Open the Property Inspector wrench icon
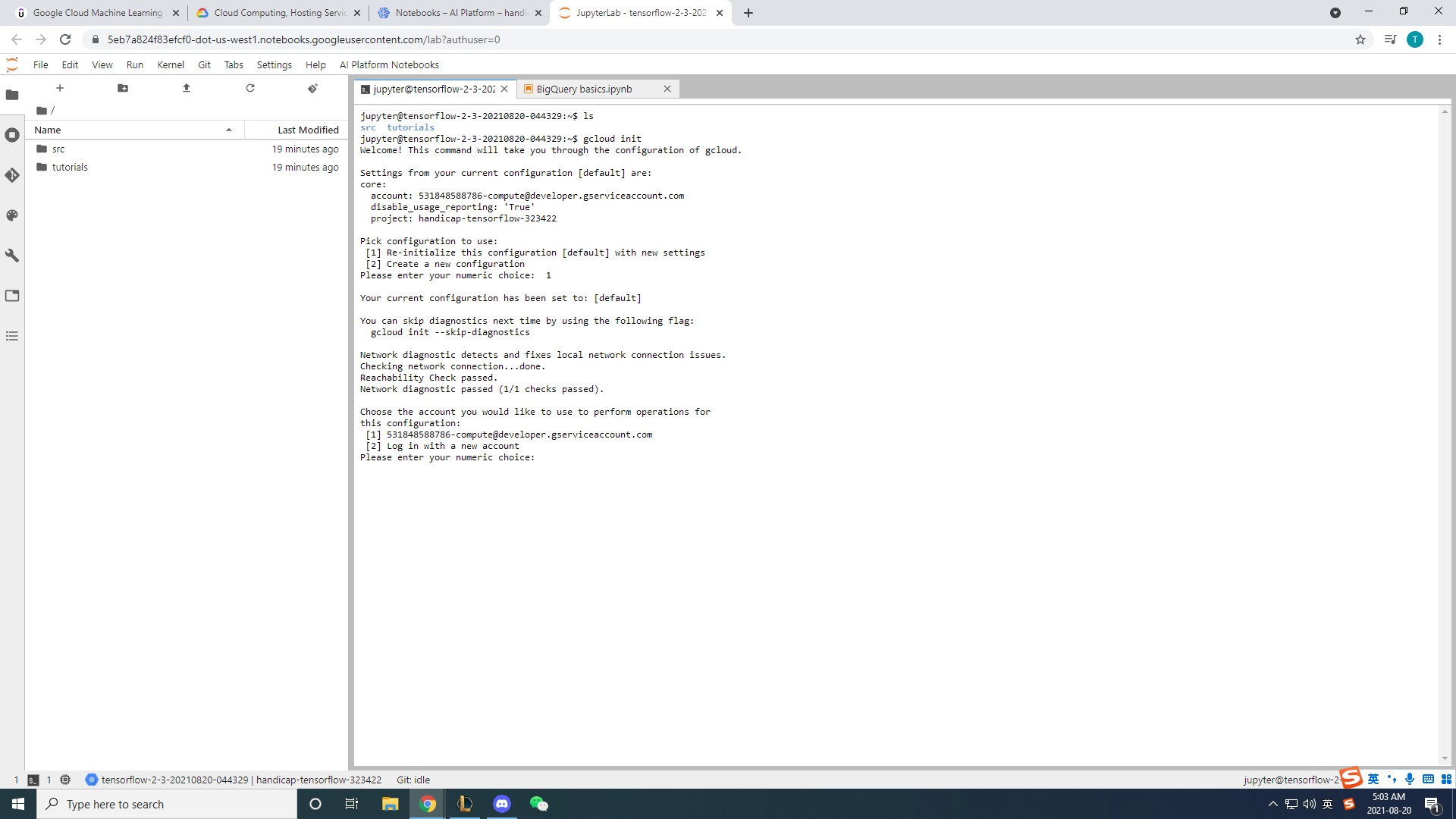This screenshot has width=1456, height=819. pos(12,256)
